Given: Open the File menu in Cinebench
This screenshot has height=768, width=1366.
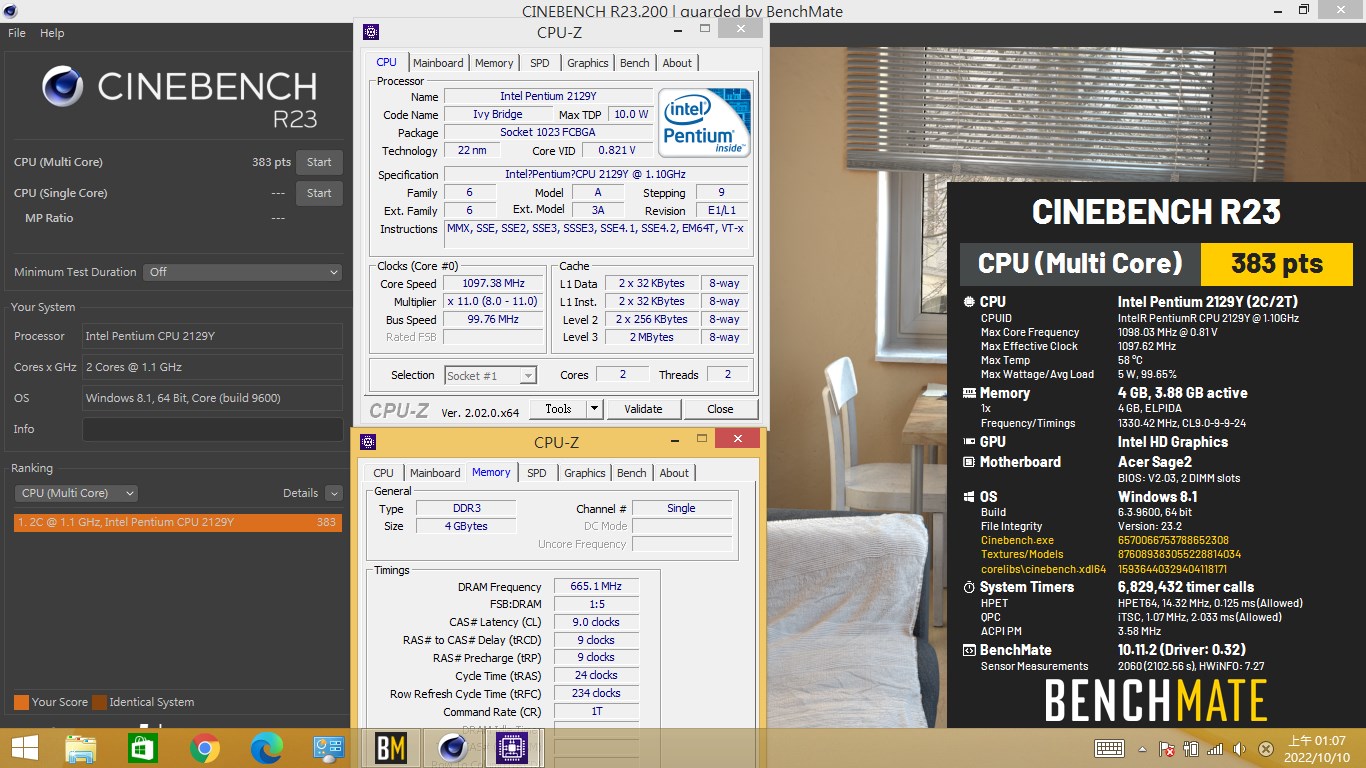Looking at the screenshot, I should (x=17, y=33).
